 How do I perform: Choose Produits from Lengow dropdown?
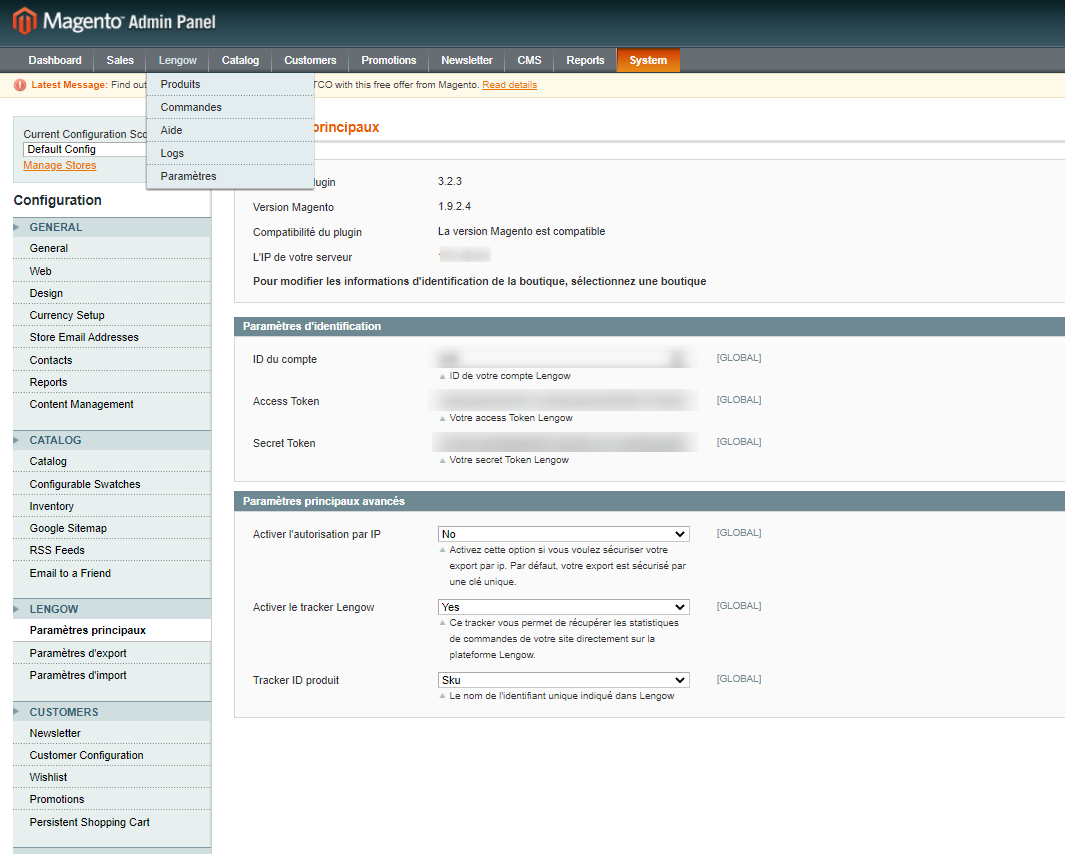tap(230, 84)
